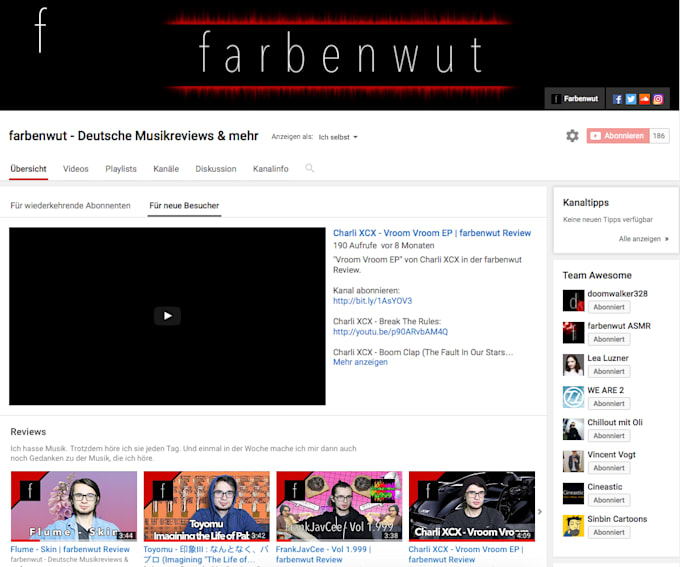Click the doomwalker328 channel name
The image size is (680, 567).
pyautogui.click(x=617, y=294)
